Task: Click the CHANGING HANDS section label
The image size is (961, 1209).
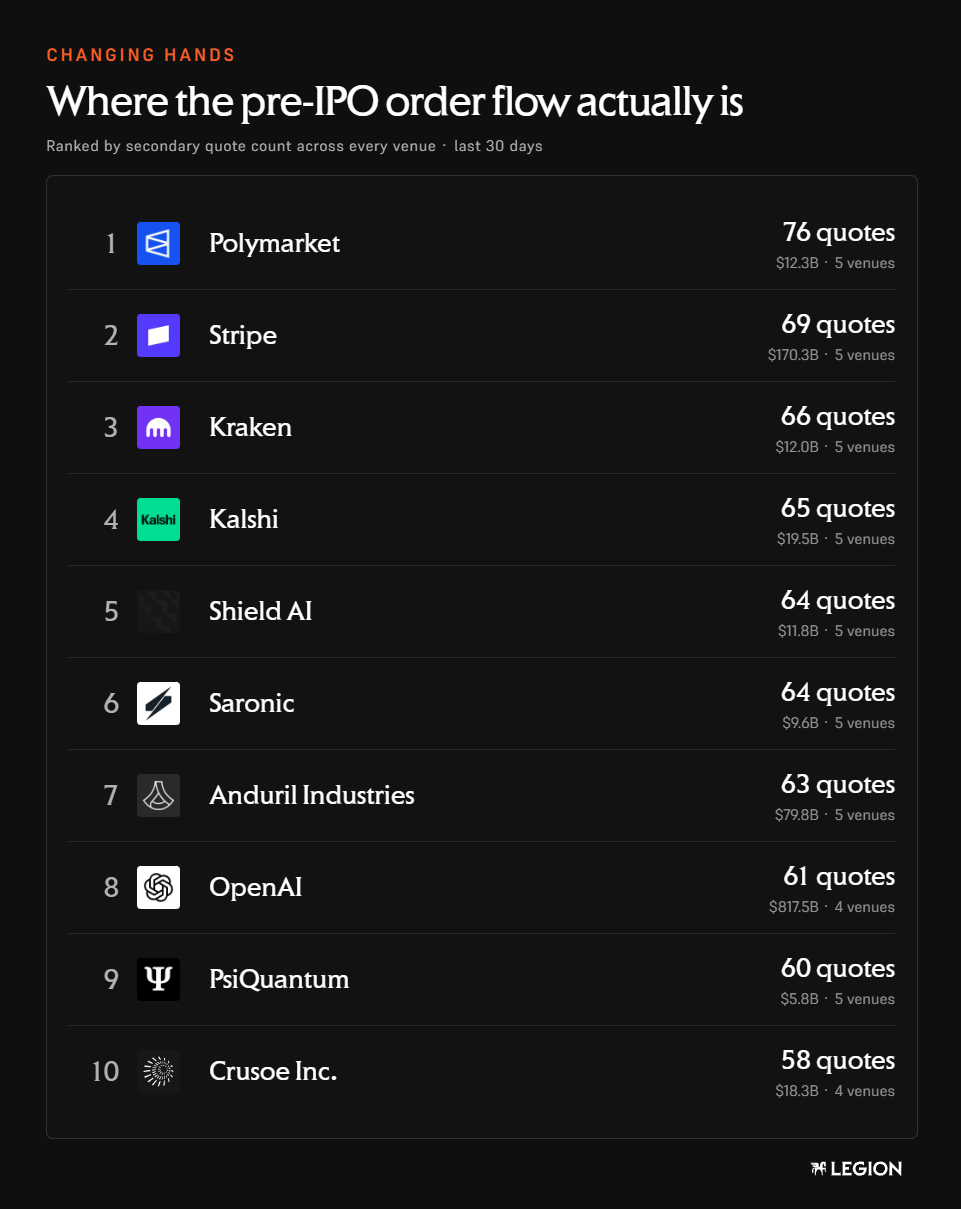Action: (141, 55)
